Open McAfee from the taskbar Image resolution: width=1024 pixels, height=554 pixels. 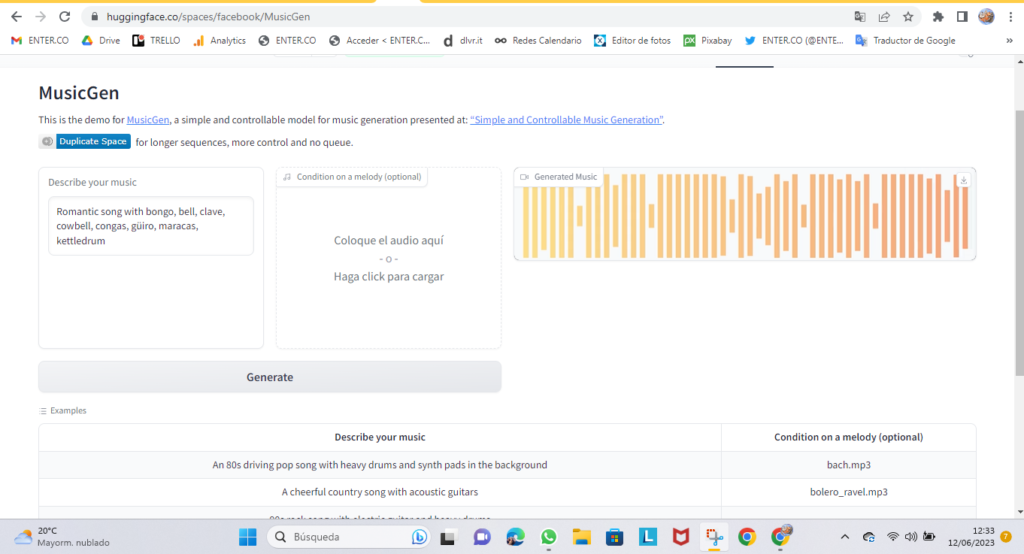[680, 537]
